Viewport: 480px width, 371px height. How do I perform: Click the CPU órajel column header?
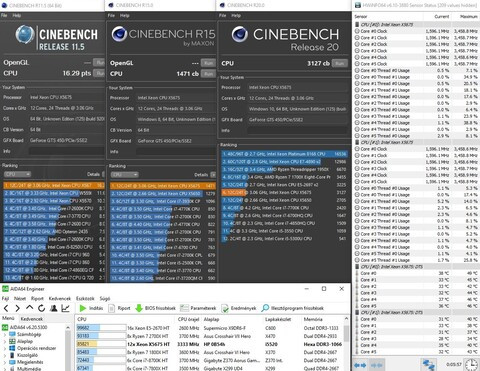pyautogui.click(x=188, y=319)
